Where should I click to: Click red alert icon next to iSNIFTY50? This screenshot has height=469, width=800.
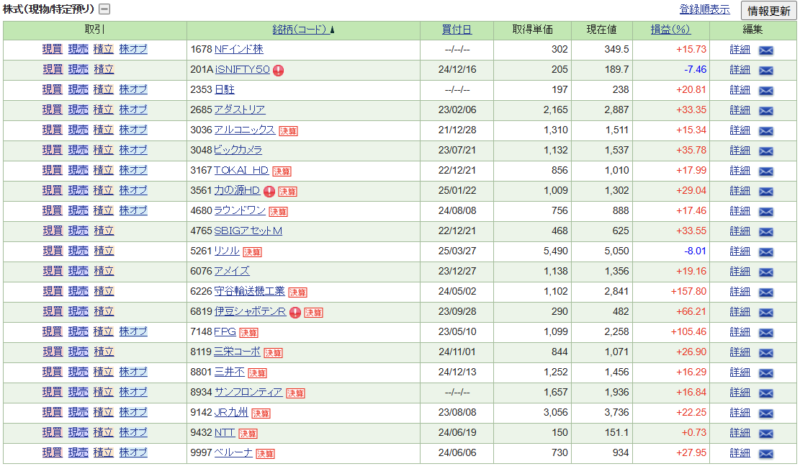click(278, 70)
